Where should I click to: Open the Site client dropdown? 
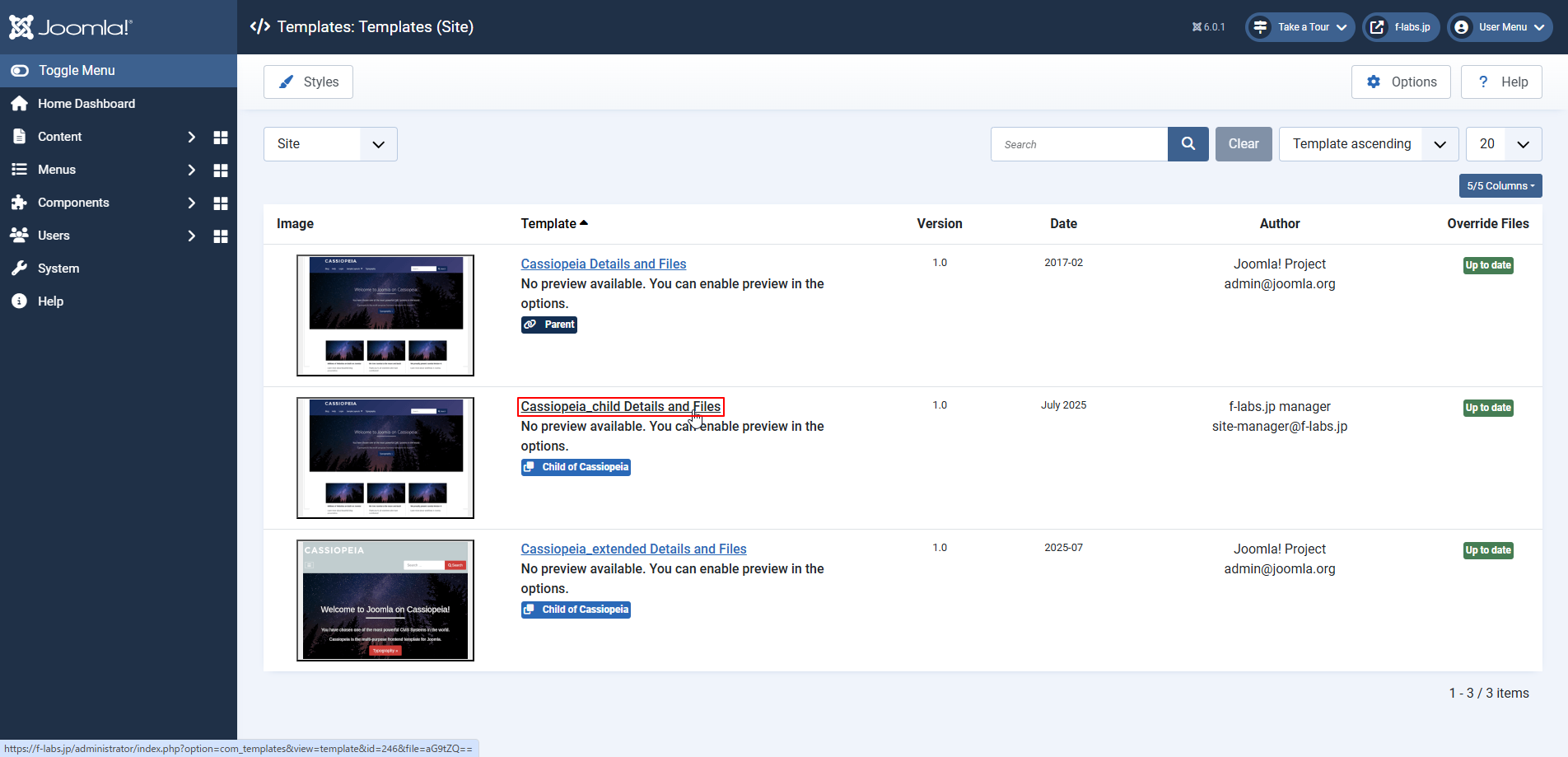pyautogui.click(x=330, y=144)
